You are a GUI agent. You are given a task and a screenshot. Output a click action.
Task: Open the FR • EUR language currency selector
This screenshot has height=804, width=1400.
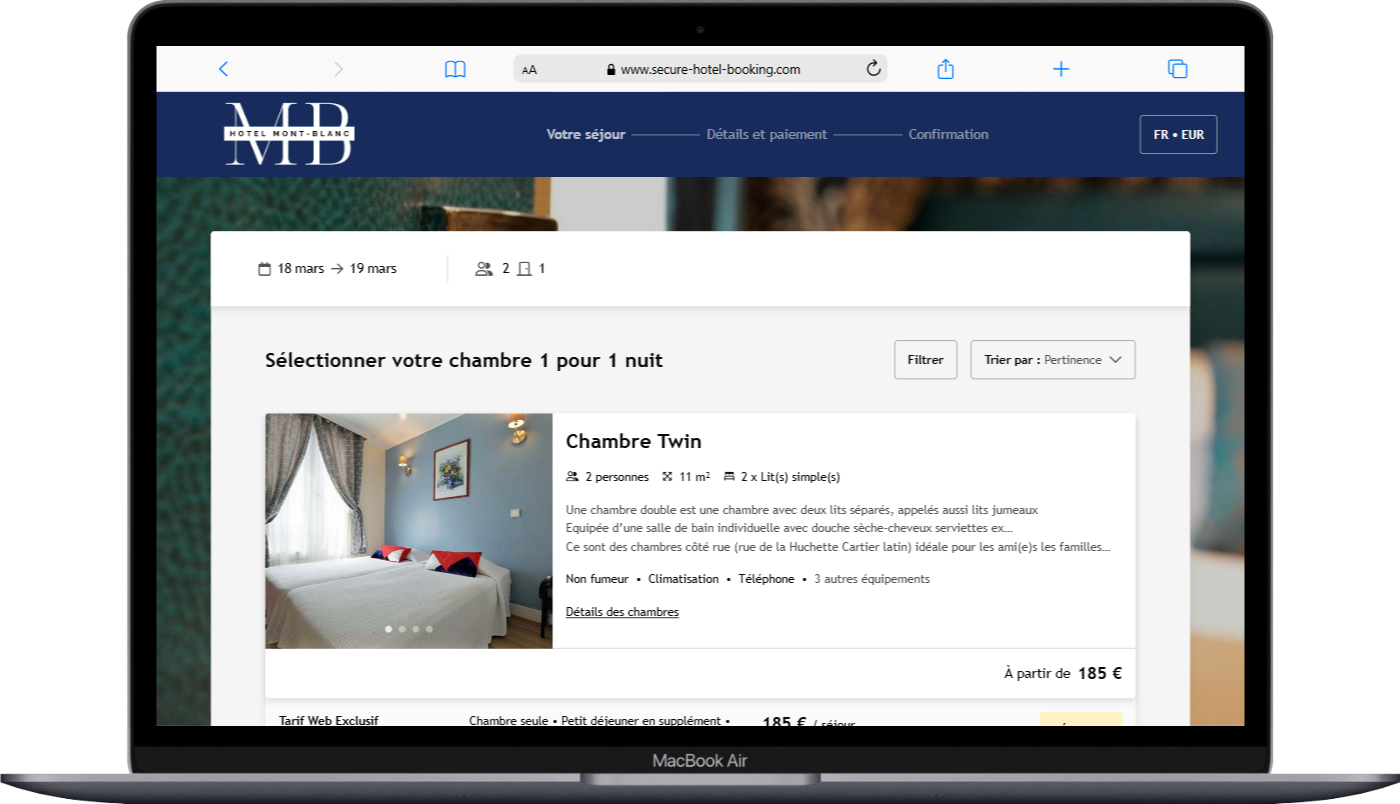[1178, 135]
